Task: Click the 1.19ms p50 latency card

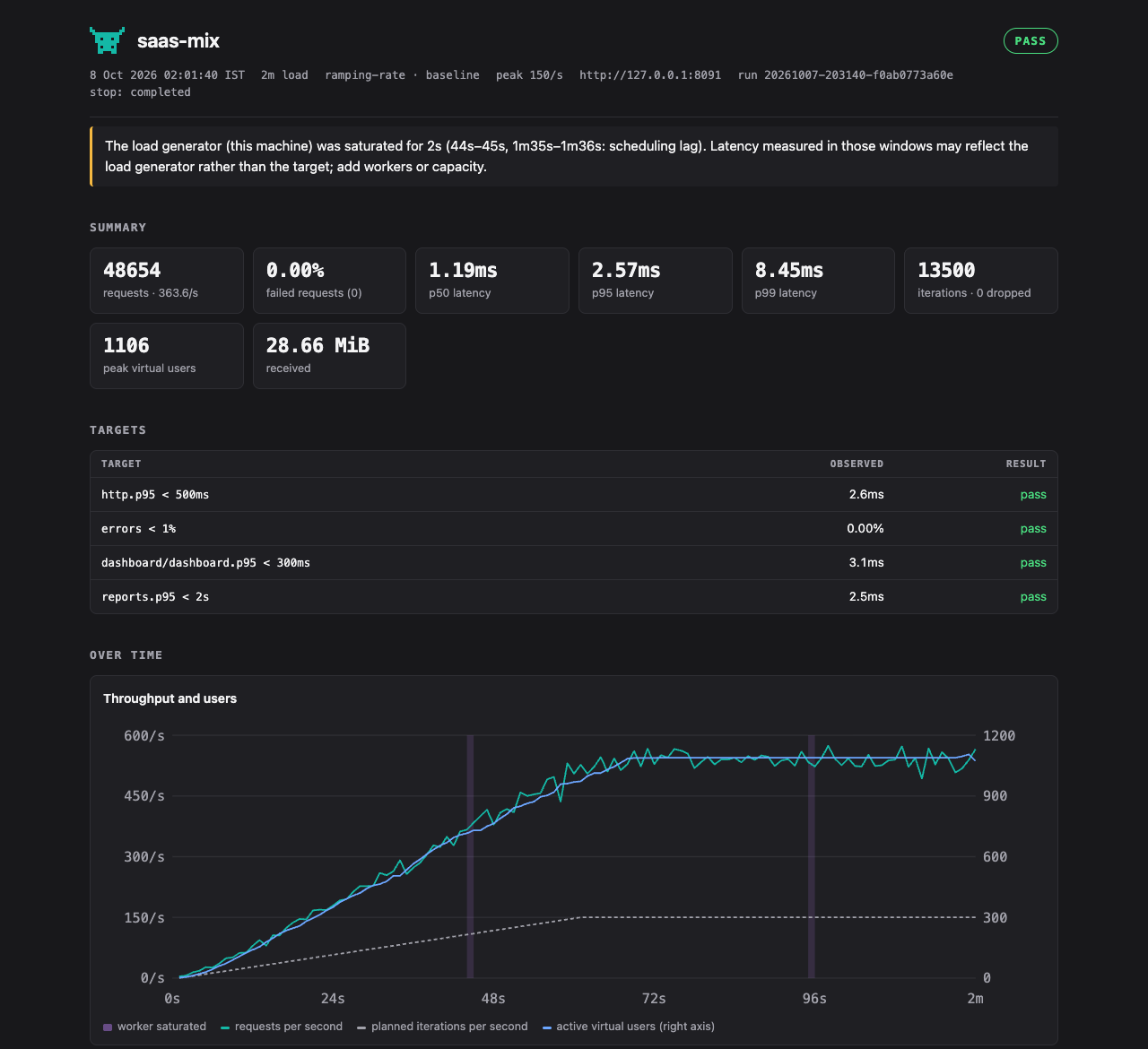Action: (492, 281)
